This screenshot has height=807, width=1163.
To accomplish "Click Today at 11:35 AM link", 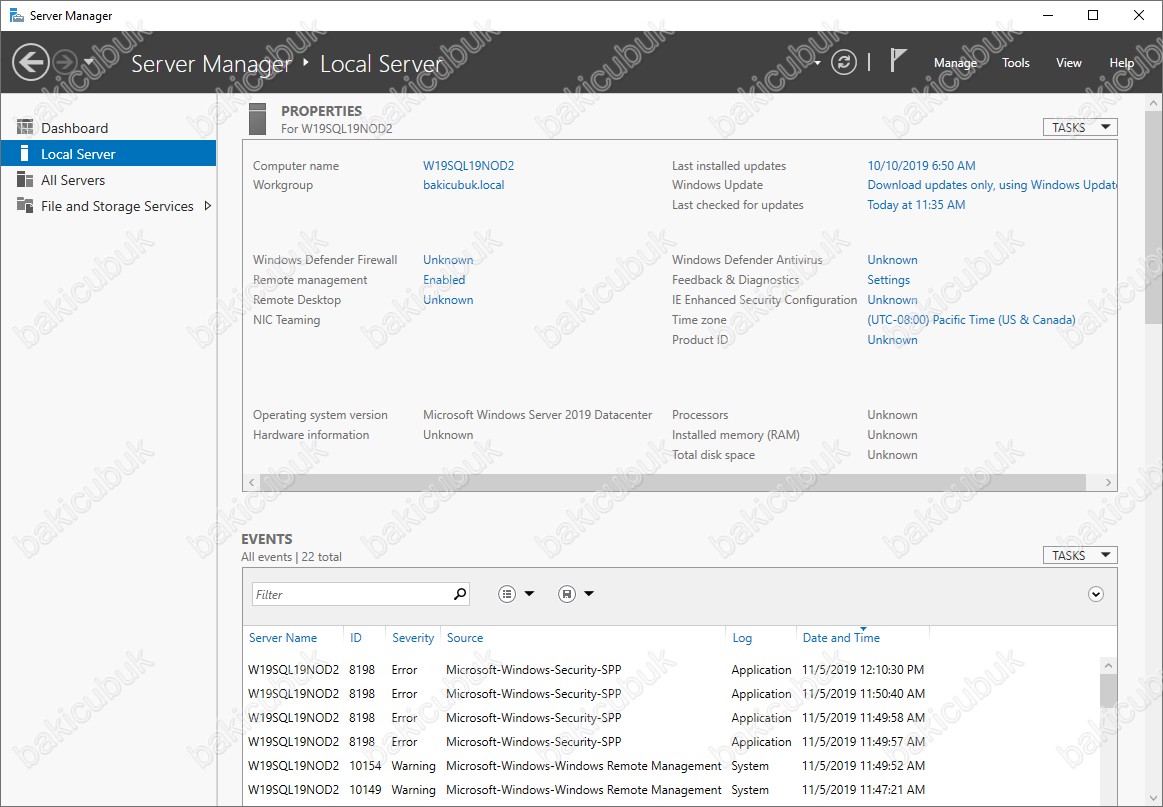I will (x=916, y=205).
